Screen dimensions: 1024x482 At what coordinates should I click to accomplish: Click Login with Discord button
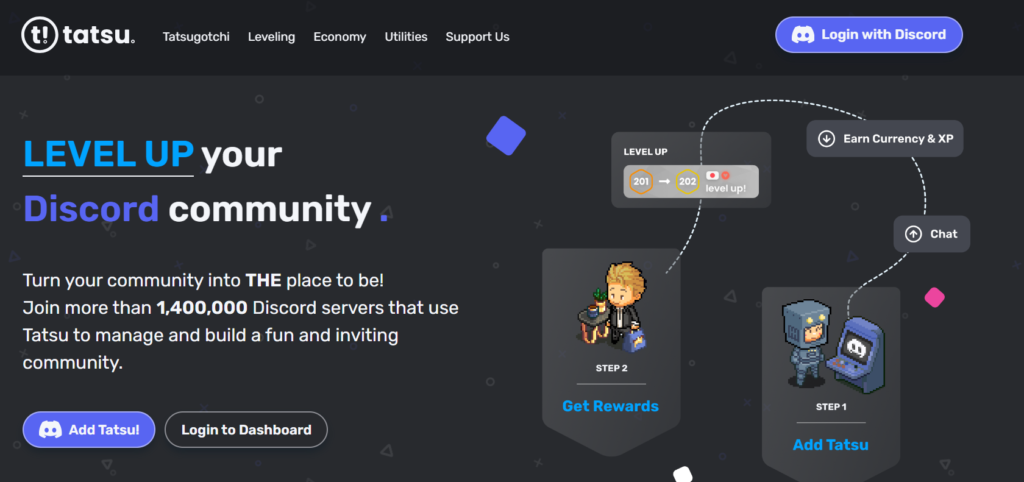(x=869, y=35)
